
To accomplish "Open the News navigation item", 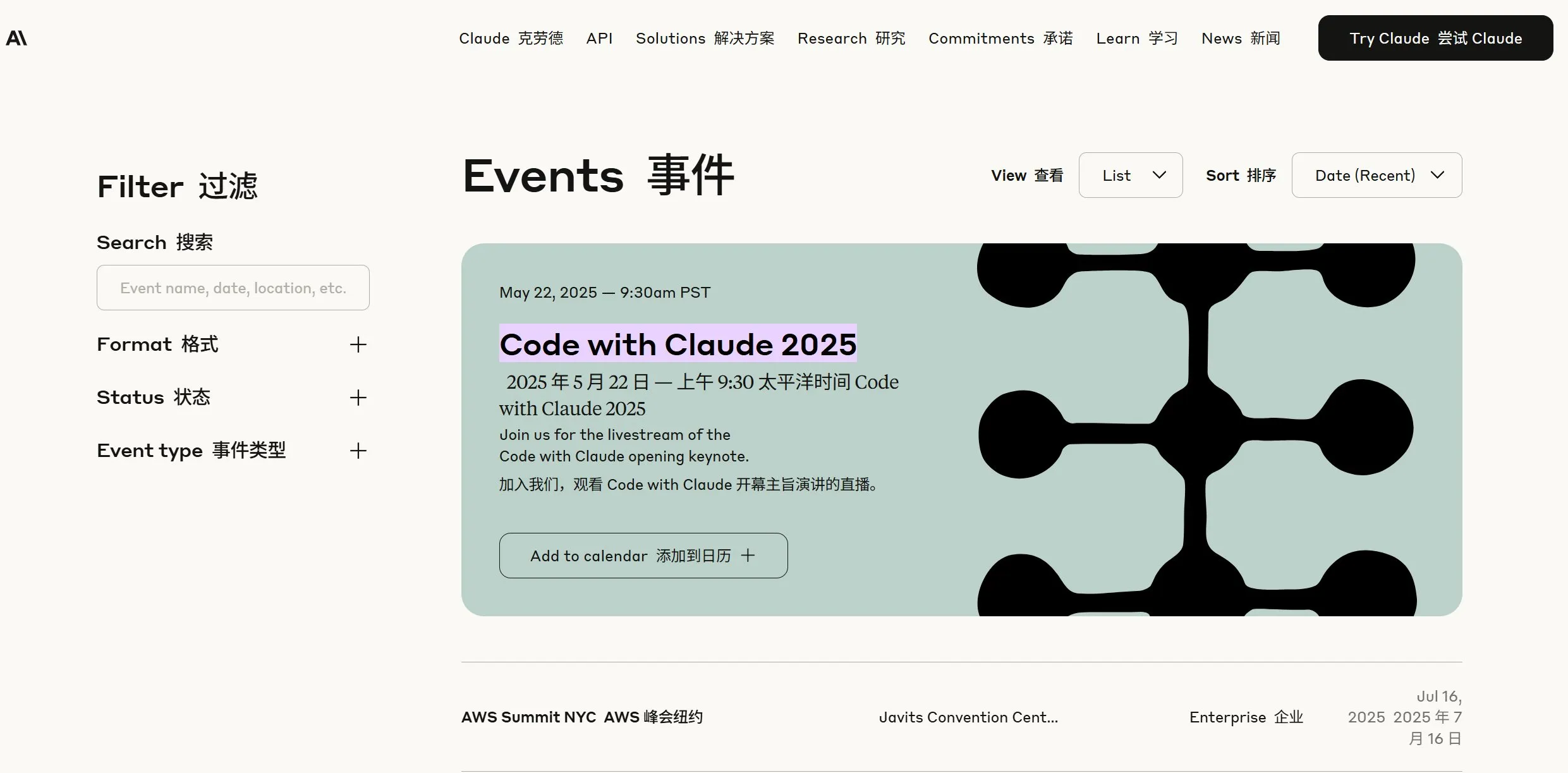I will point(1241,39).
